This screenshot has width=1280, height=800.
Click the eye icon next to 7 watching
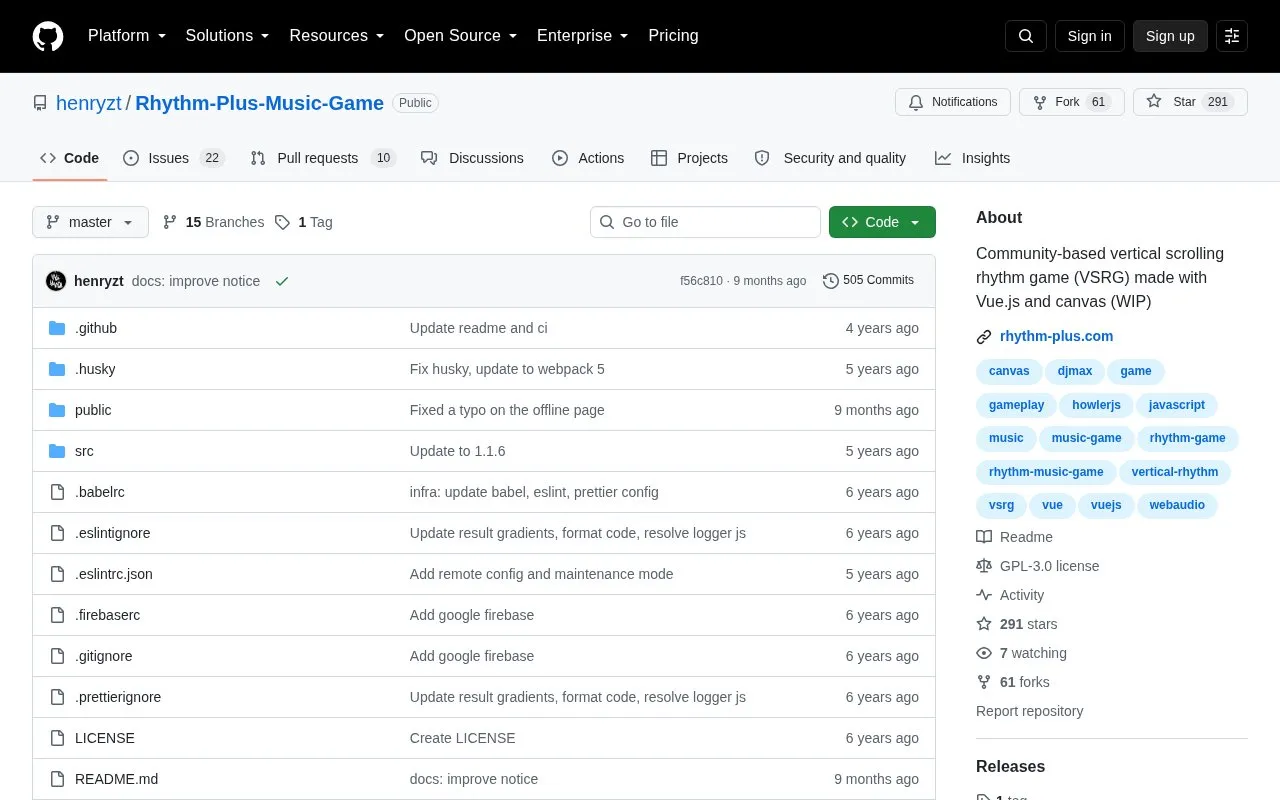pos(984,653)
